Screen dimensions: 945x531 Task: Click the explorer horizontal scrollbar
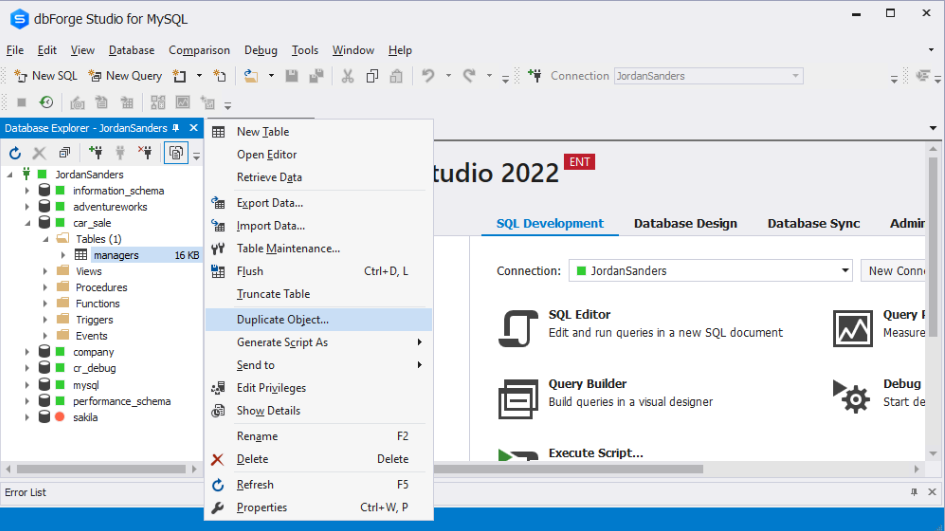(x=101, y=469)
